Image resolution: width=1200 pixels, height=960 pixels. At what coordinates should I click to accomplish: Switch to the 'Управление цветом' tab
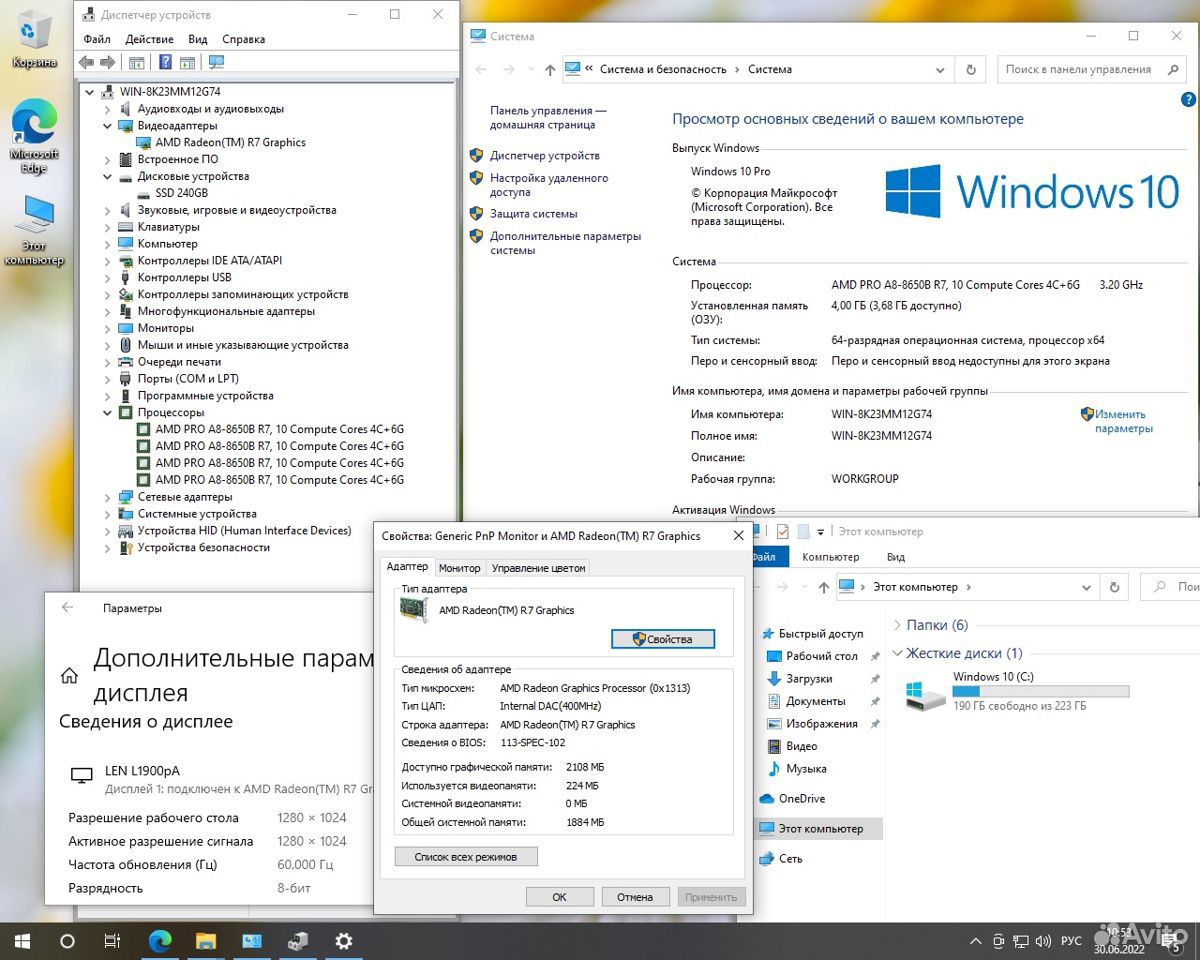pos(538,568)
